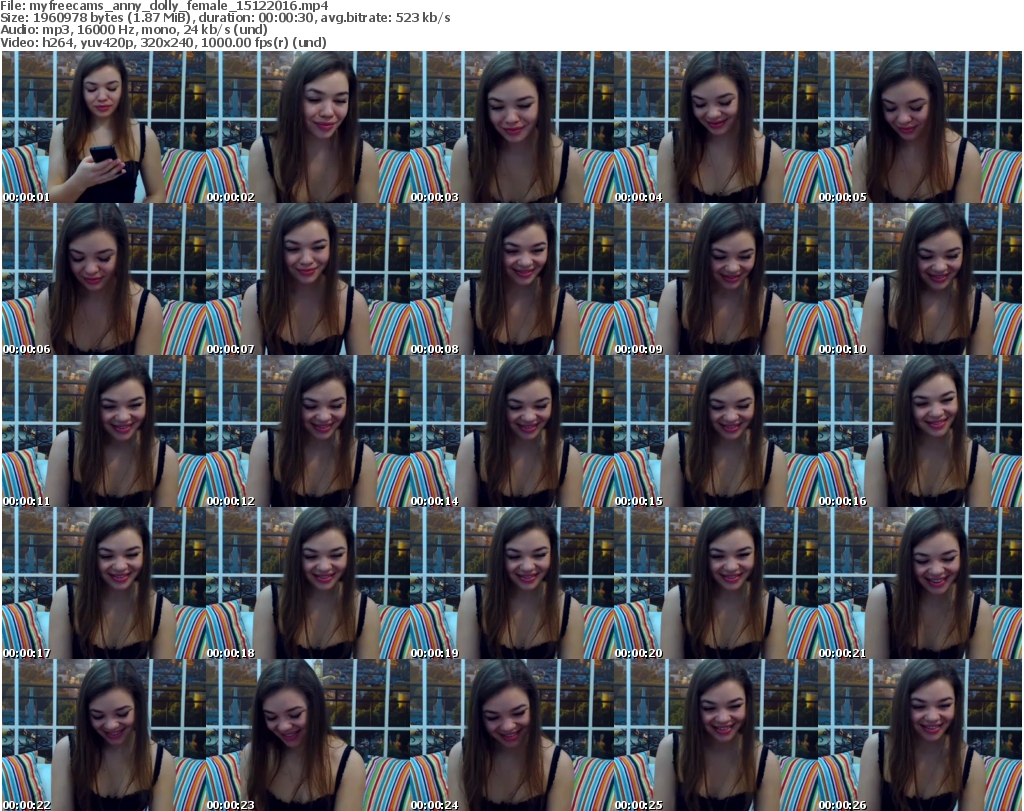Select the thumbnail labeled 00:00:19
The width and height of the screenshot is (1024, 811).
click(x=511, y=584)
